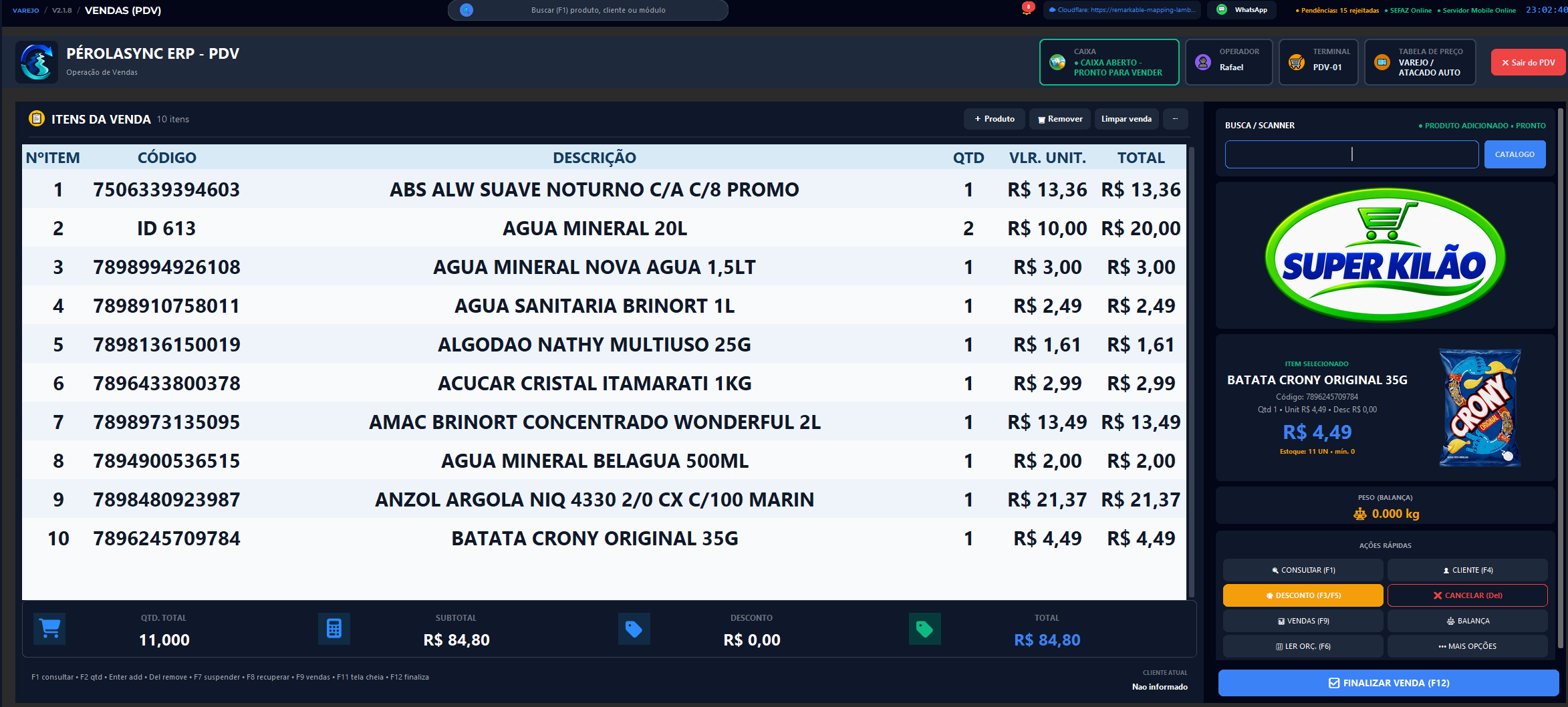Viewport: 1568px width, 707px height.
Task: Apply DESCONTO (F3/F5) button
Action: click(1303, 595)
